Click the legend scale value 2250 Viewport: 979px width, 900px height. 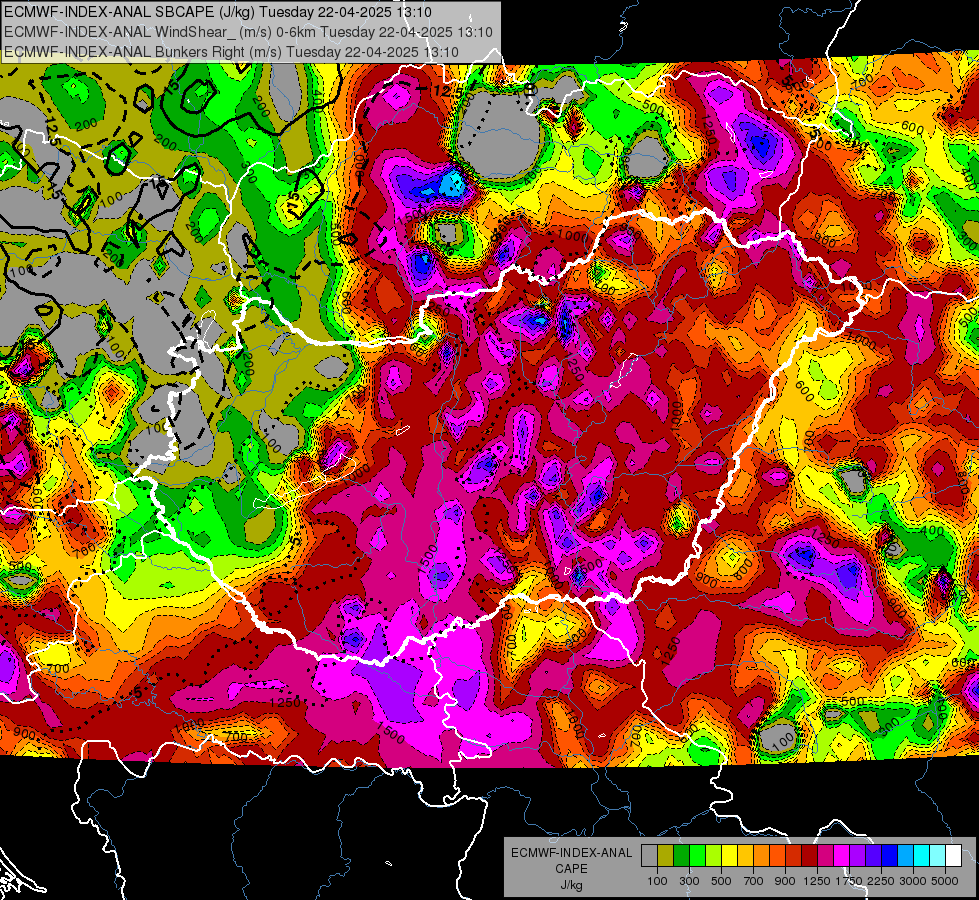pyautogui.click(x=881, y=881)
